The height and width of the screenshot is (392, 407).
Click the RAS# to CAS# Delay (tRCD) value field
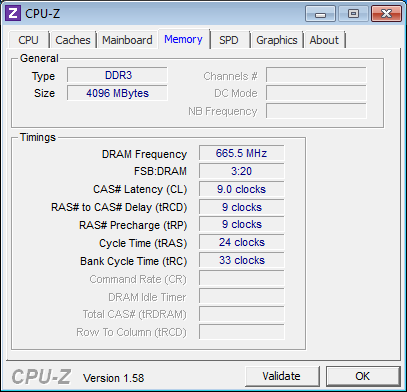(242, 207)
